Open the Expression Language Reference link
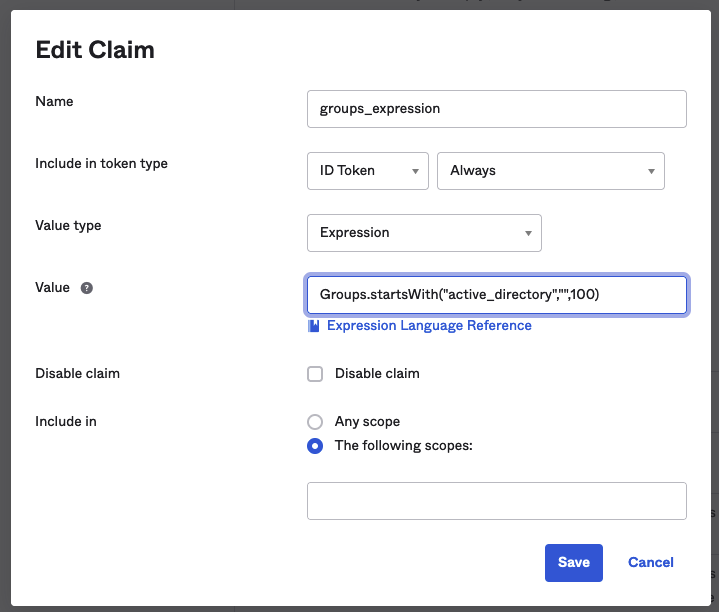Viewport: 719px width, 612px height. (429, 325)
